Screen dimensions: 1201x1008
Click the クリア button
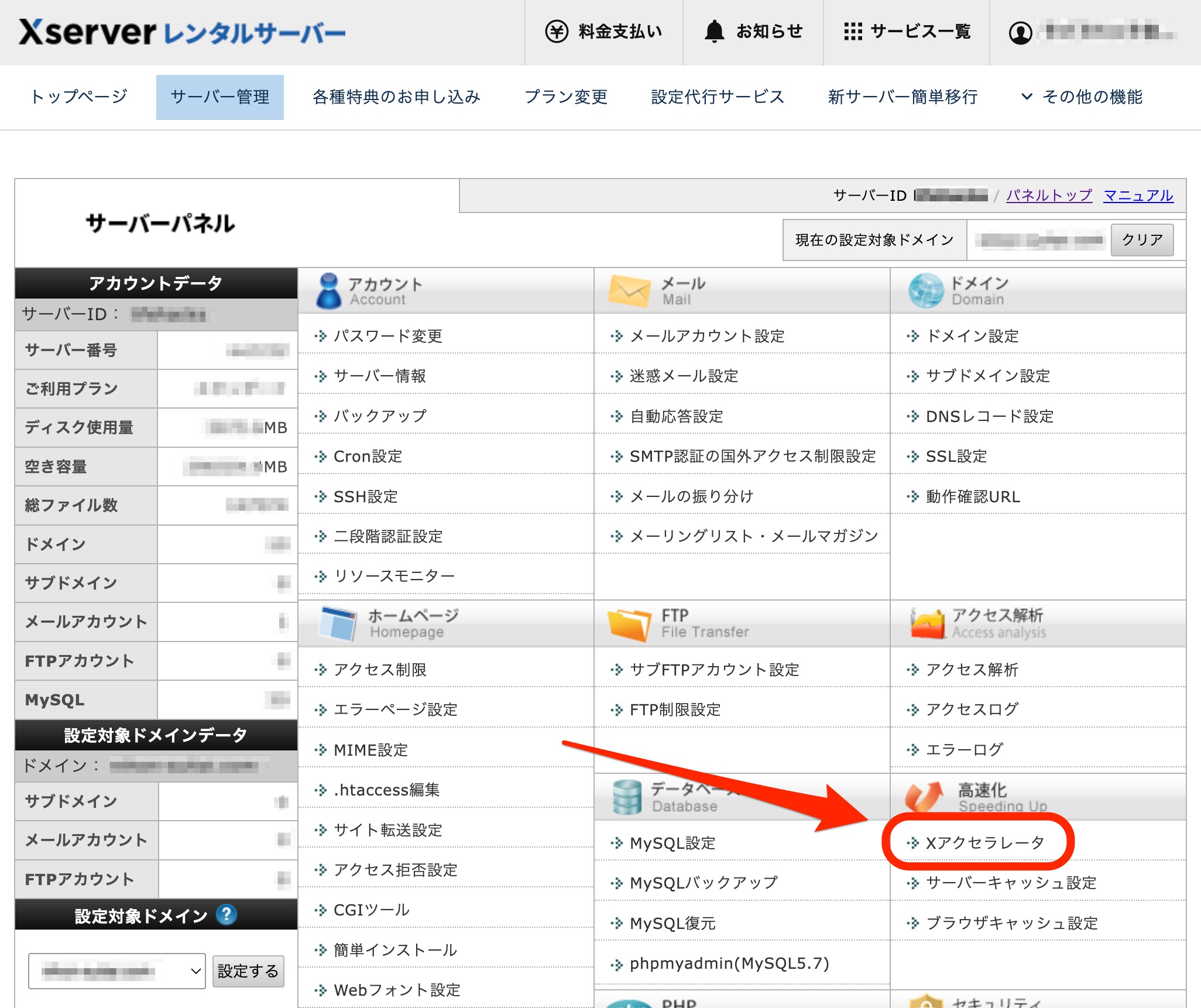(1142, 240)
